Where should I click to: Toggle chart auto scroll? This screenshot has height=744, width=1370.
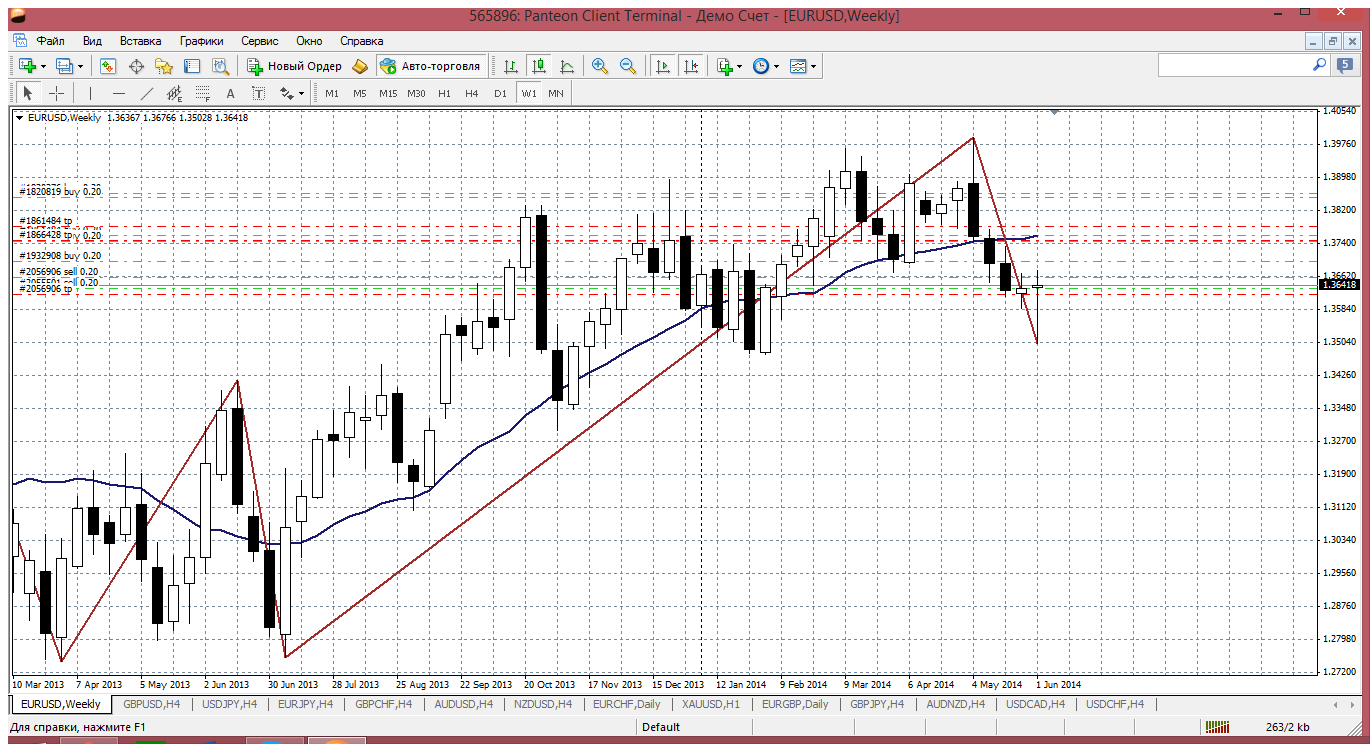click(x=662, y=66)
